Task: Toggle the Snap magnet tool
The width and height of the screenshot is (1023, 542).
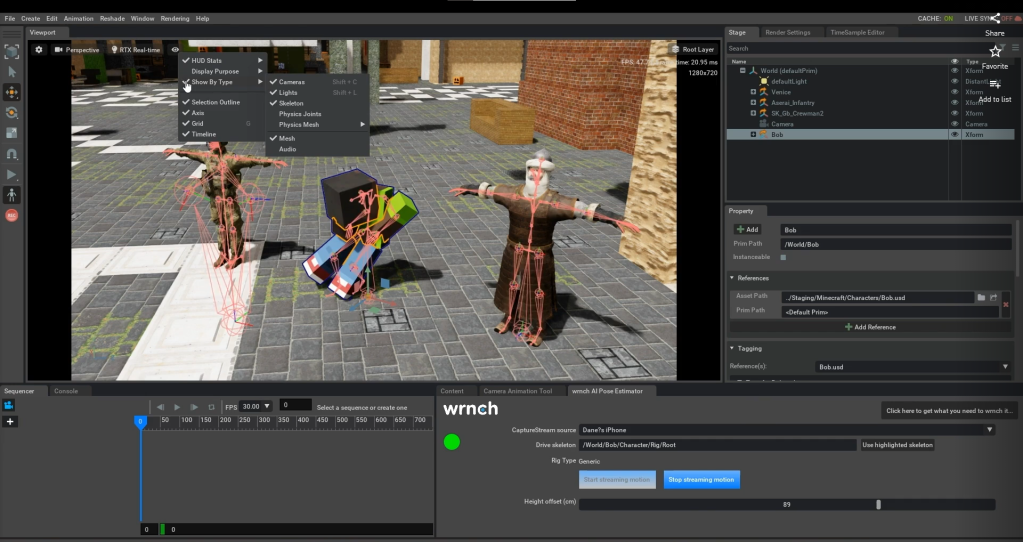Action: (12, 154)
